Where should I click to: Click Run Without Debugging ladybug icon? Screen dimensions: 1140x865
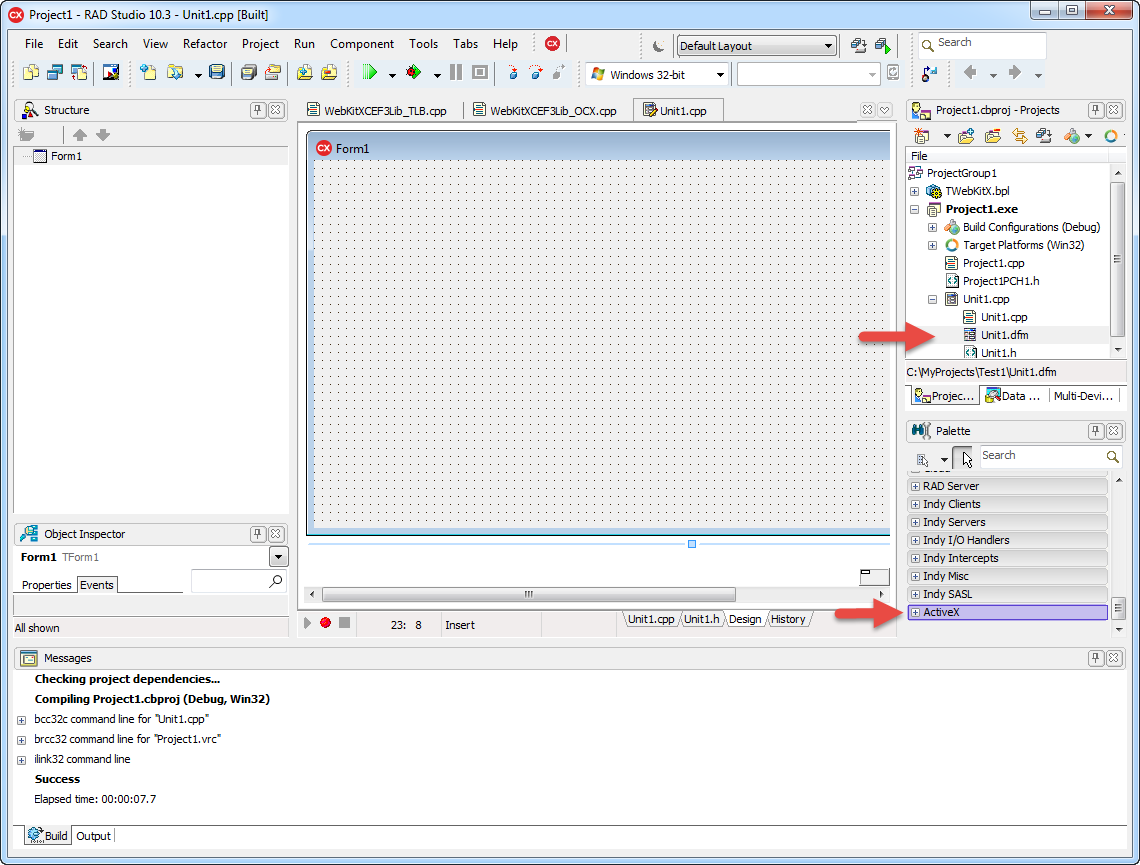pyautogui.click(x=414, y=73)
